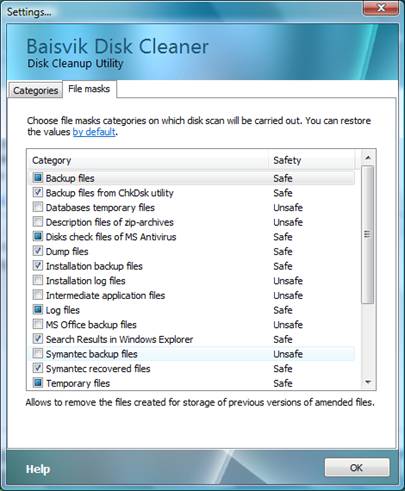
Task: Restore values via 'by default' link
Action: coord(94,132)
